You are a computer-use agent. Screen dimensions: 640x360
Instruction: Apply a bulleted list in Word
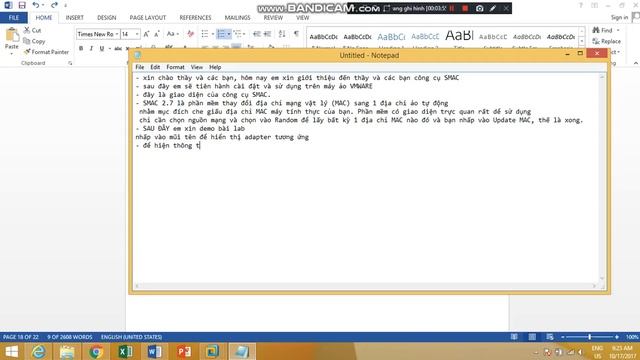[205, 34]
